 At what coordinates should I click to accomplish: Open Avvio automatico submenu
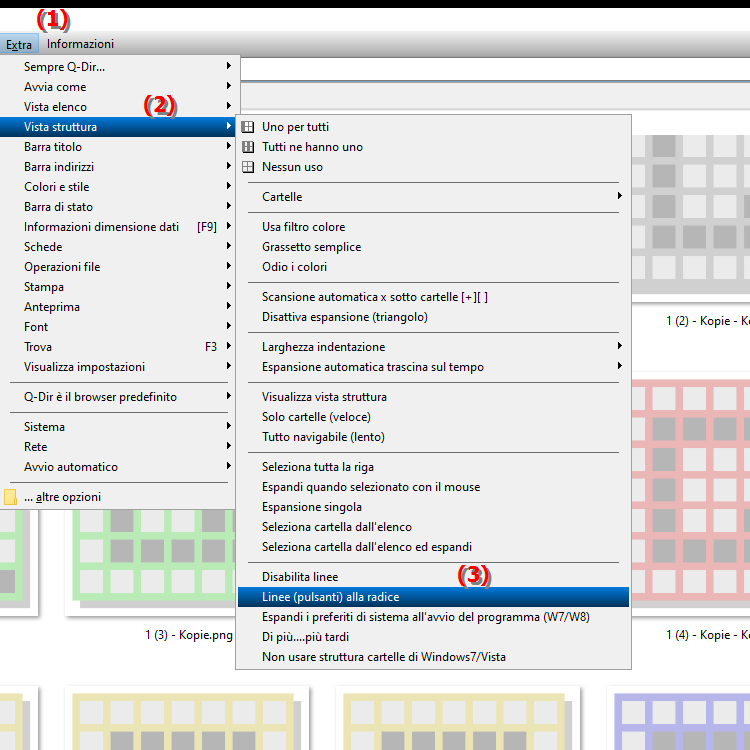coord(117,467)
